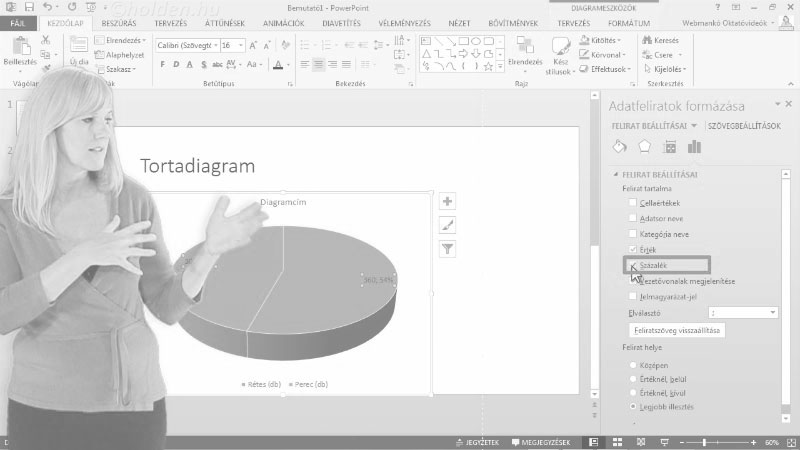This screenshot has height=450, width=800.
Task: Switch to BESZÚRÁS ribbon tab
Action: pyautogui.click(x=118, y=23)
